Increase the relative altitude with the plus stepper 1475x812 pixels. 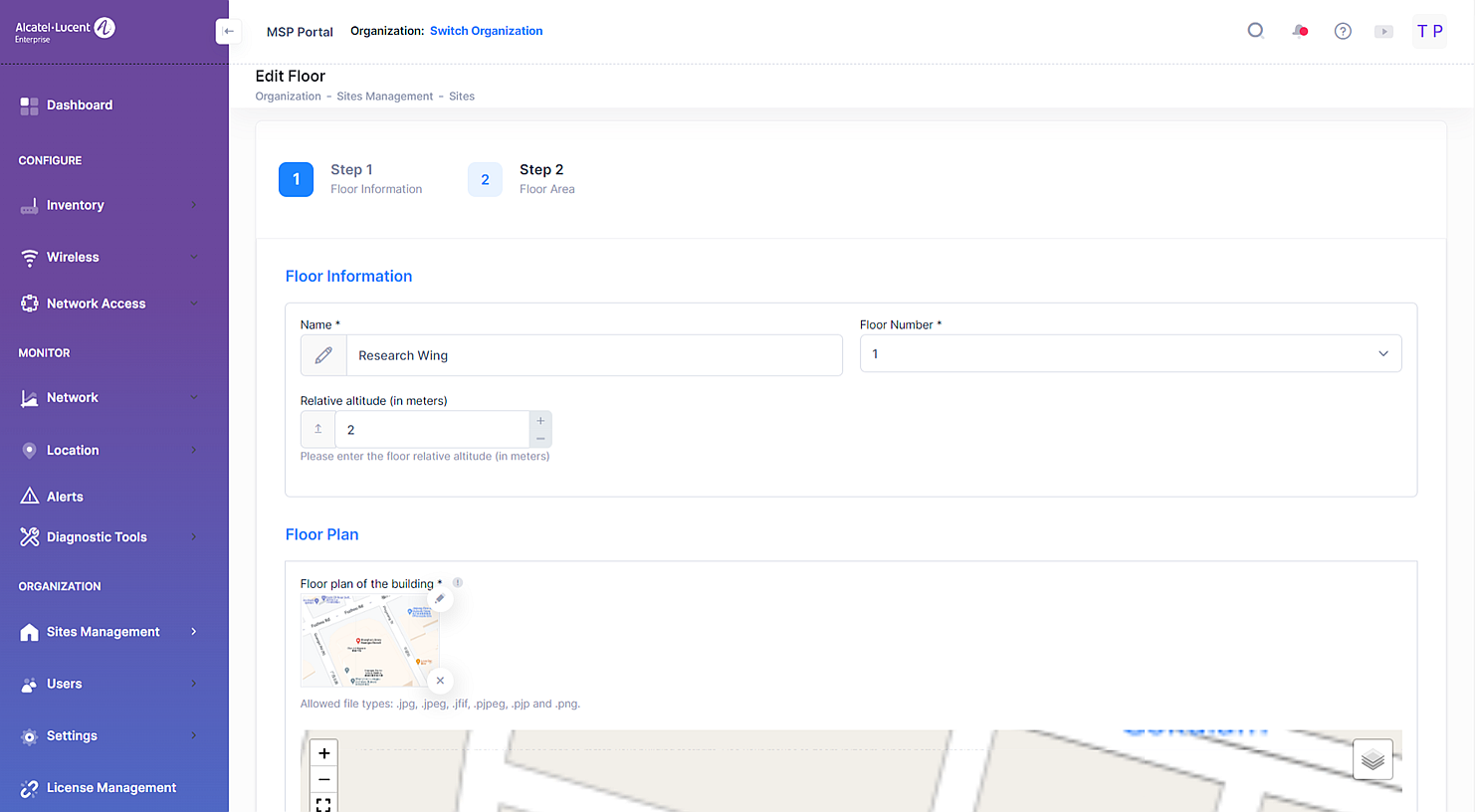pyautogui.click(x=540, y=421)
